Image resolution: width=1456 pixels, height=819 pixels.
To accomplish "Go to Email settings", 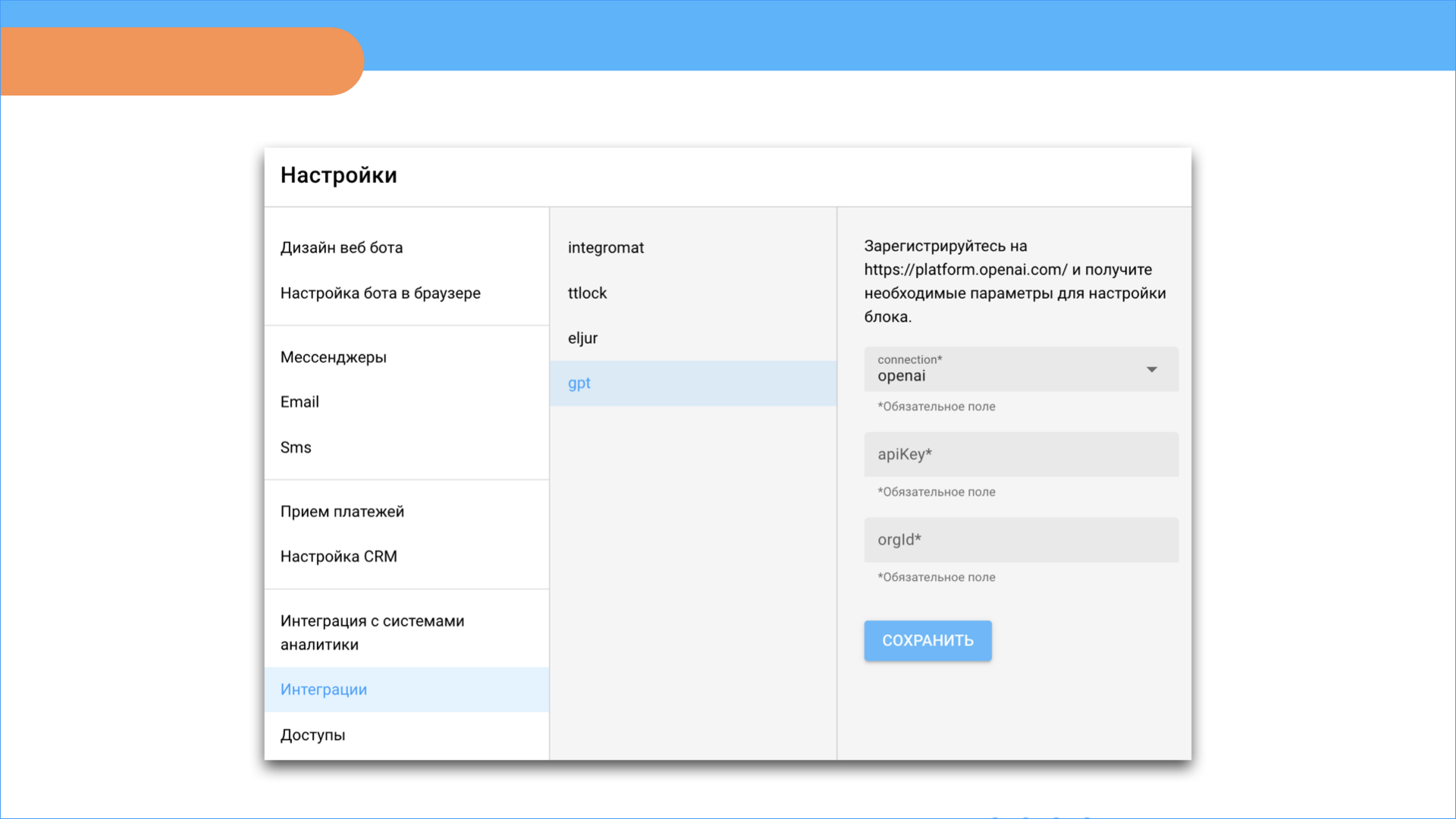I will (x=406, y=402).
